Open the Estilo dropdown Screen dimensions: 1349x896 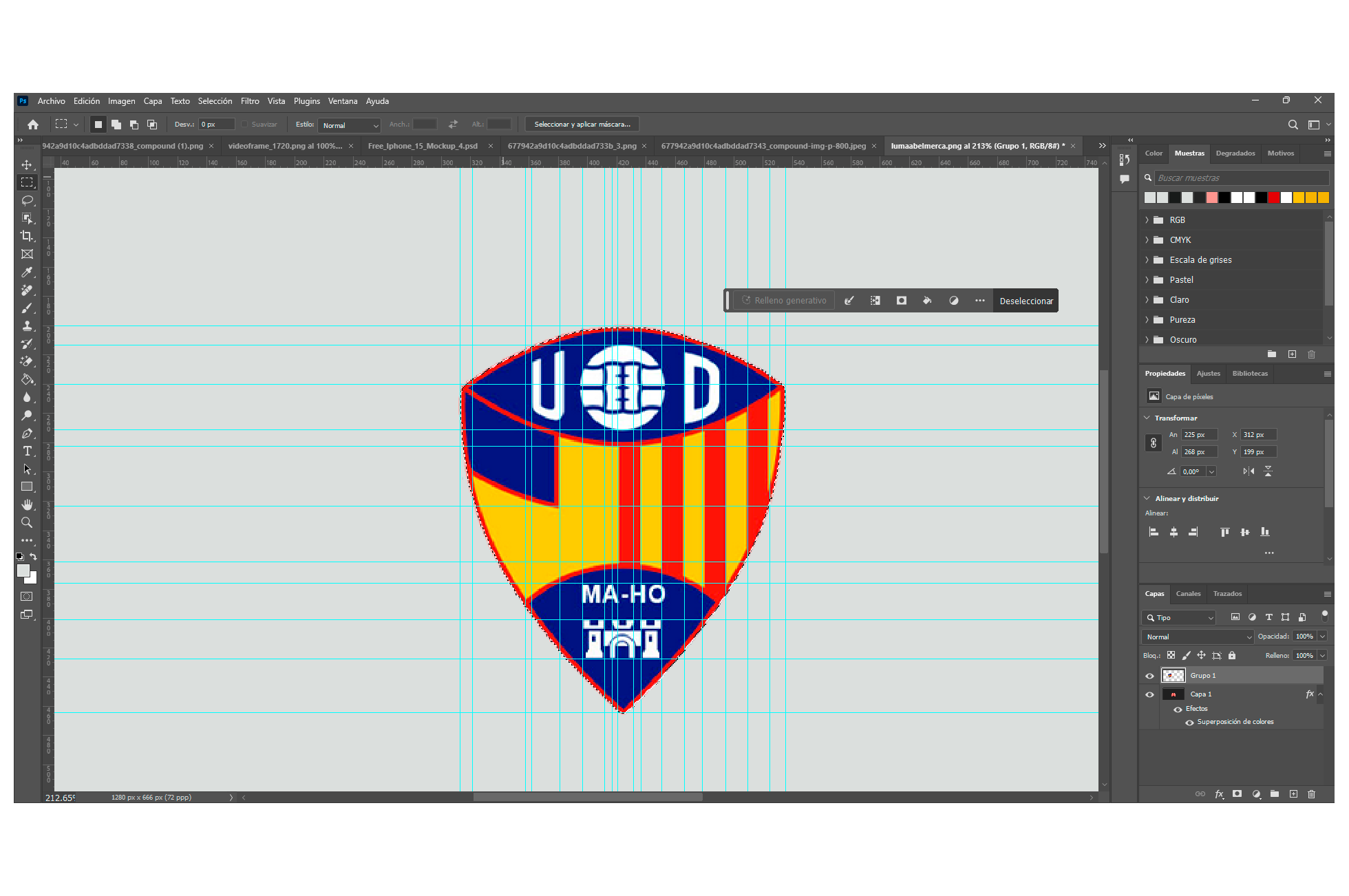pyautogui.click(x=350, y=125)
